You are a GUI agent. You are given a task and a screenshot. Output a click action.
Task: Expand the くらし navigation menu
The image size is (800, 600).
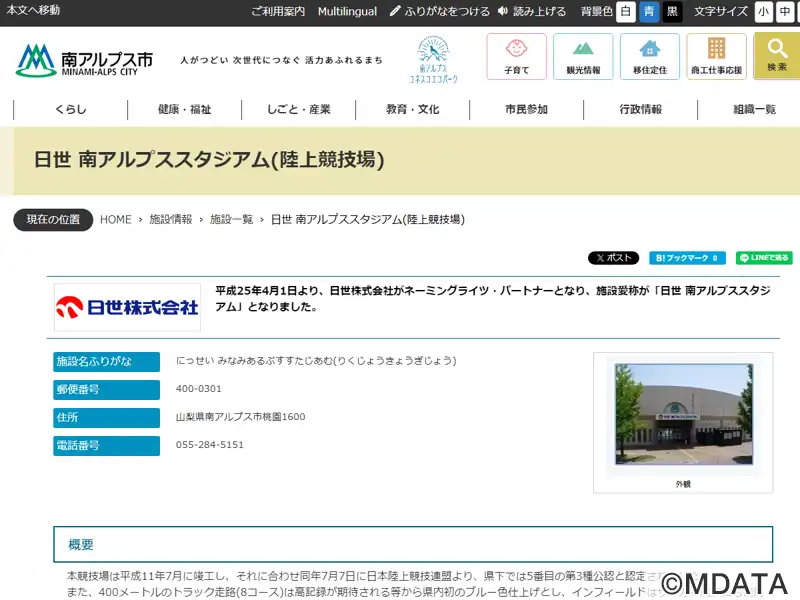(71, 110)
